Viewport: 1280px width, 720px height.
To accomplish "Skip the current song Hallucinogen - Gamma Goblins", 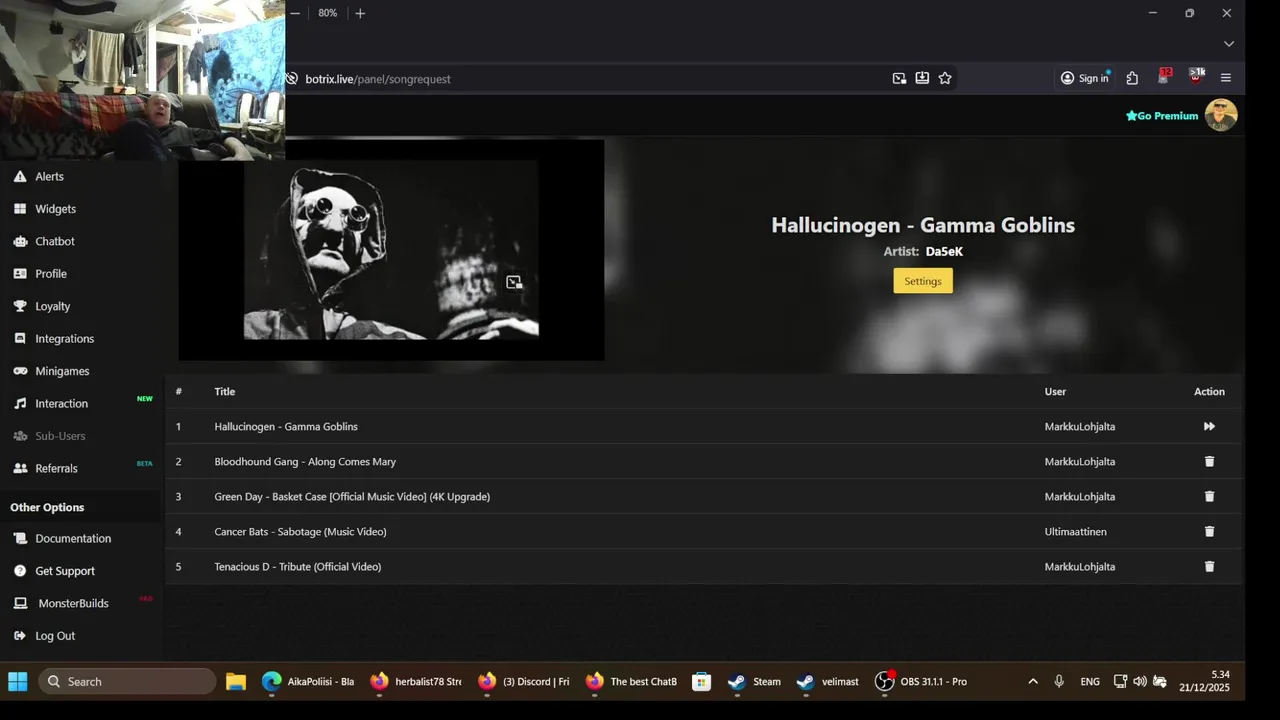I will tap(1209, 427).
